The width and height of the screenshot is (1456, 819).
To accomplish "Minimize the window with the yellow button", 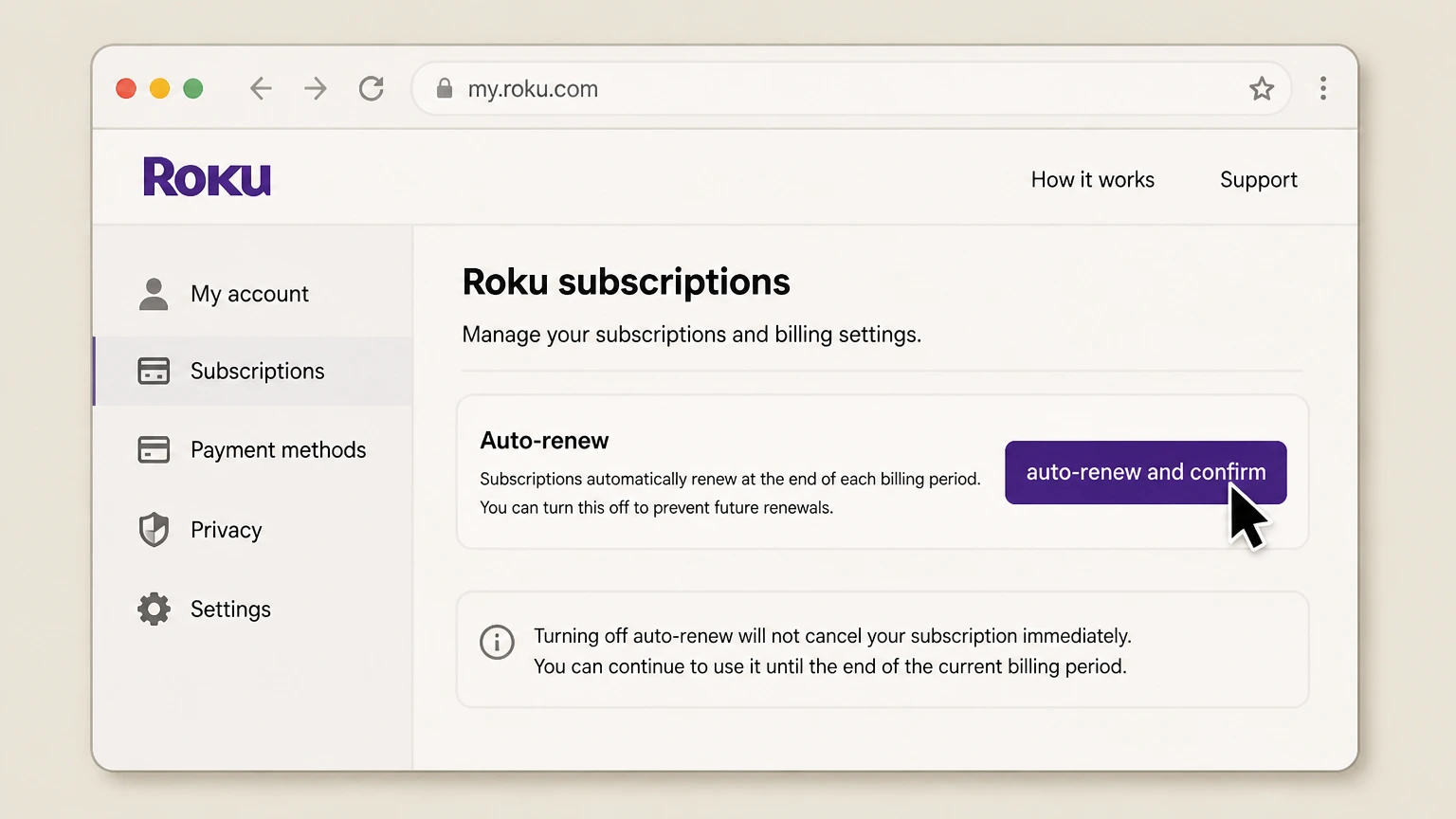I will 159,89.
